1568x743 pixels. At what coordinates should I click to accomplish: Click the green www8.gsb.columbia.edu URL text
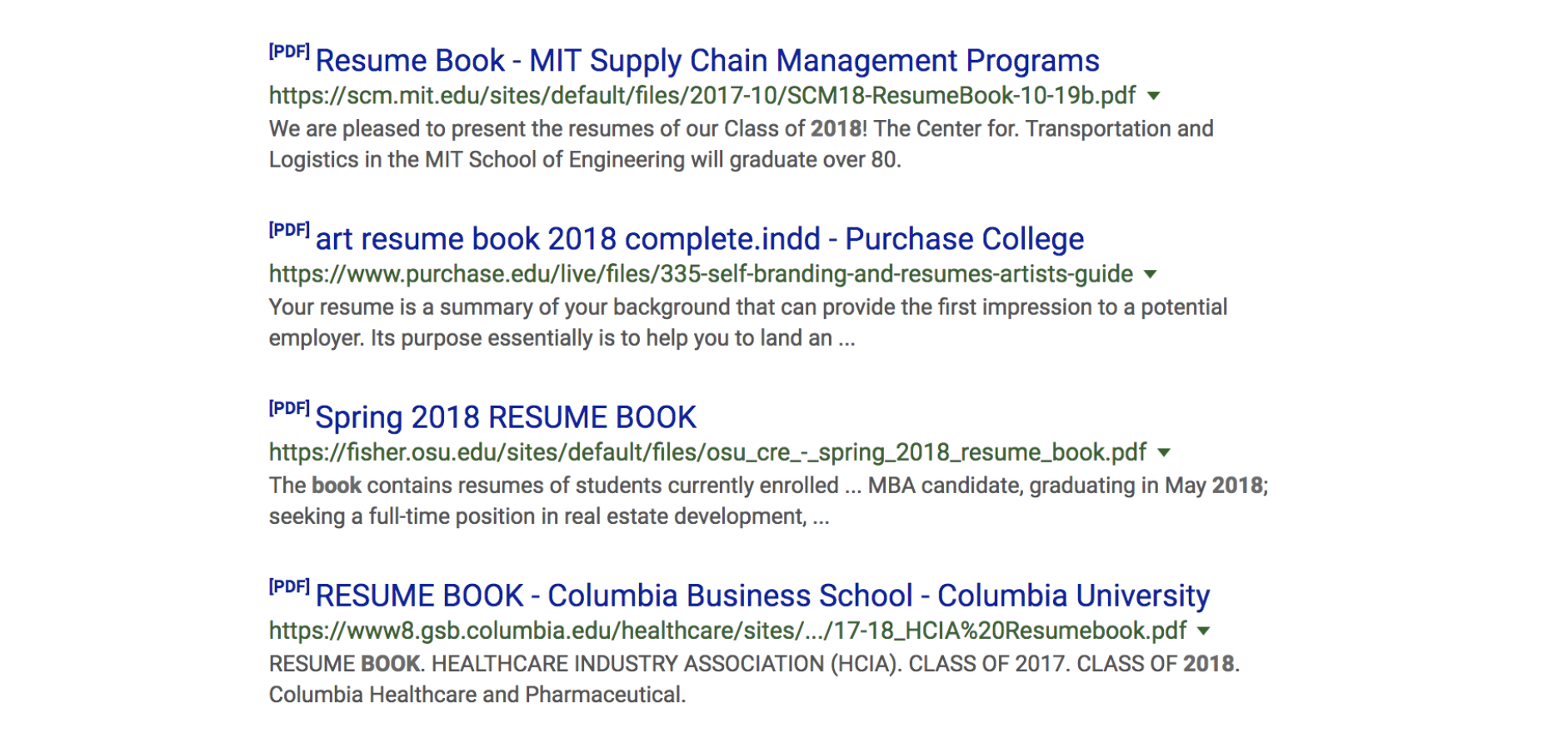727,631
